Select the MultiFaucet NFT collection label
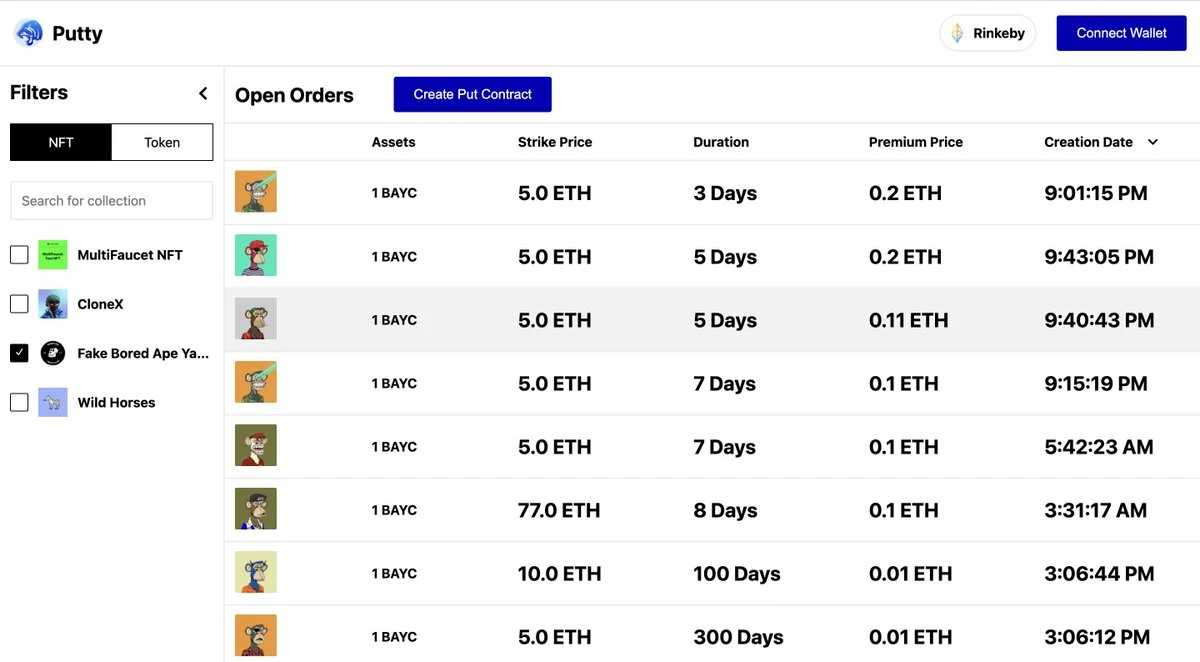The width and height of the screenshot is (1200, 662). (130, 255)
